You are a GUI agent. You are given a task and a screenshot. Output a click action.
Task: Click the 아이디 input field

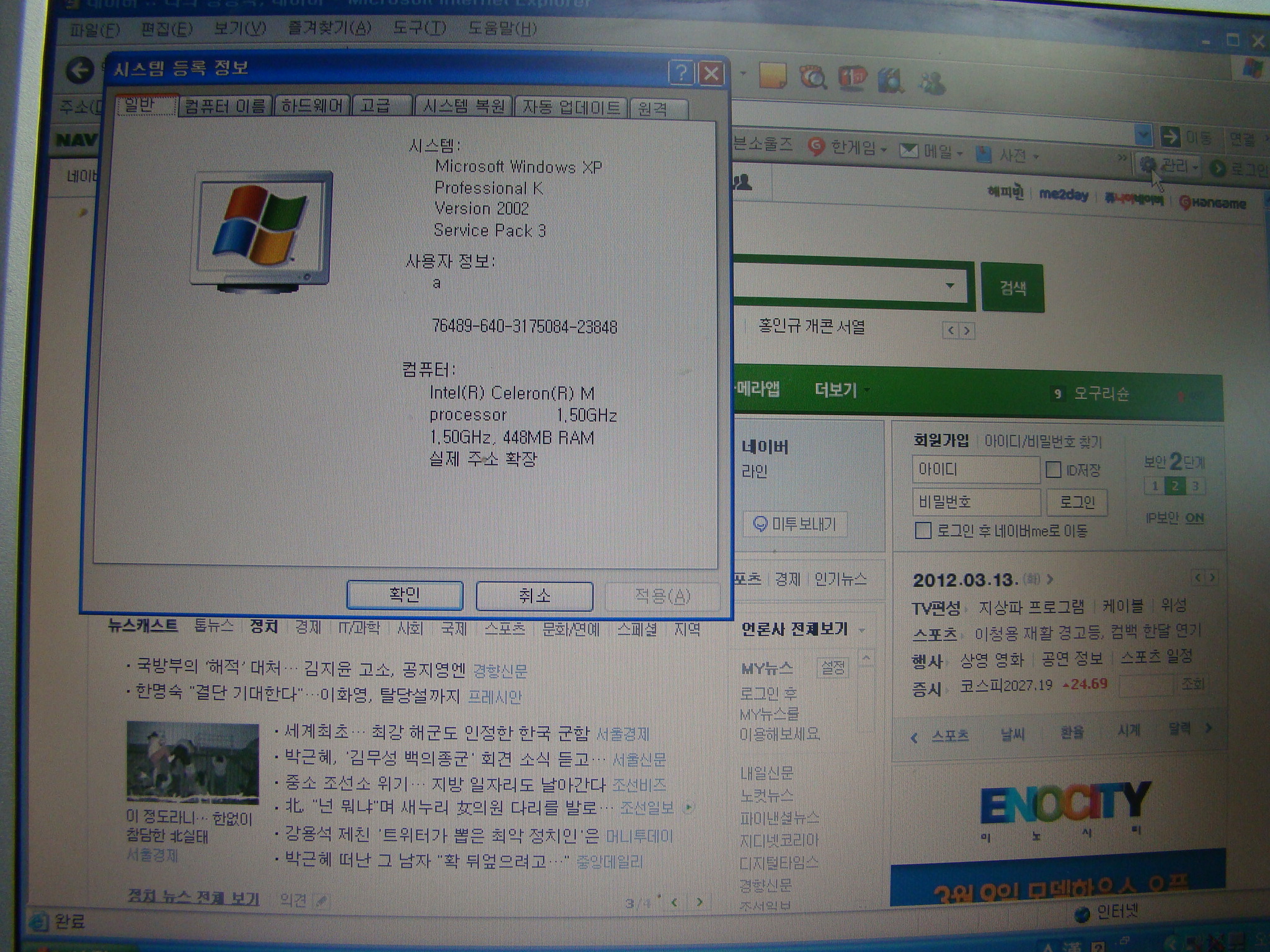click(x=975, y=470)
